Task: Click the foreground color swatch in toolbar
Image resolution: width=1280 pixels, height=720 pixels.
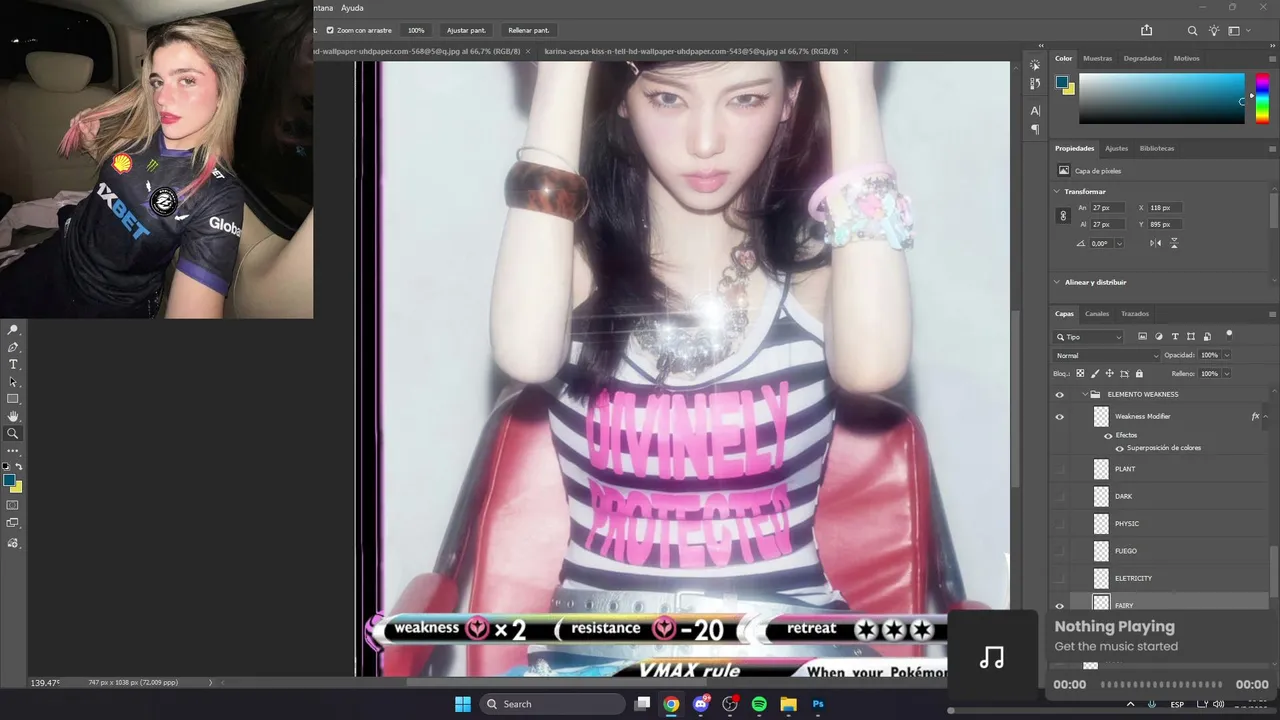Action: point(9,481)
